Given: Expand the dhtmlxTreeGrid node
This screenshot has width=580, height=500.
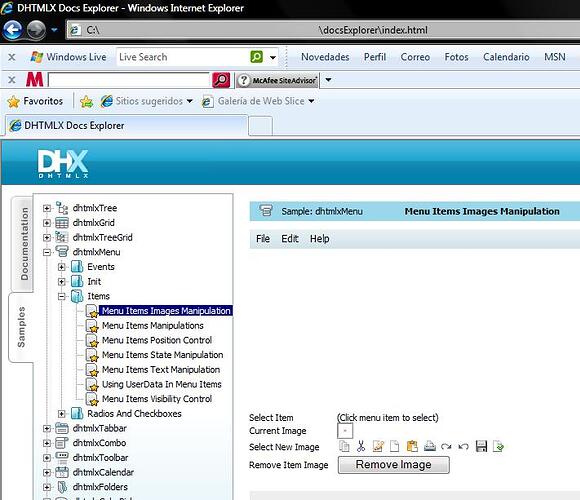Looking at the screenshot, I should pos(47,238).
